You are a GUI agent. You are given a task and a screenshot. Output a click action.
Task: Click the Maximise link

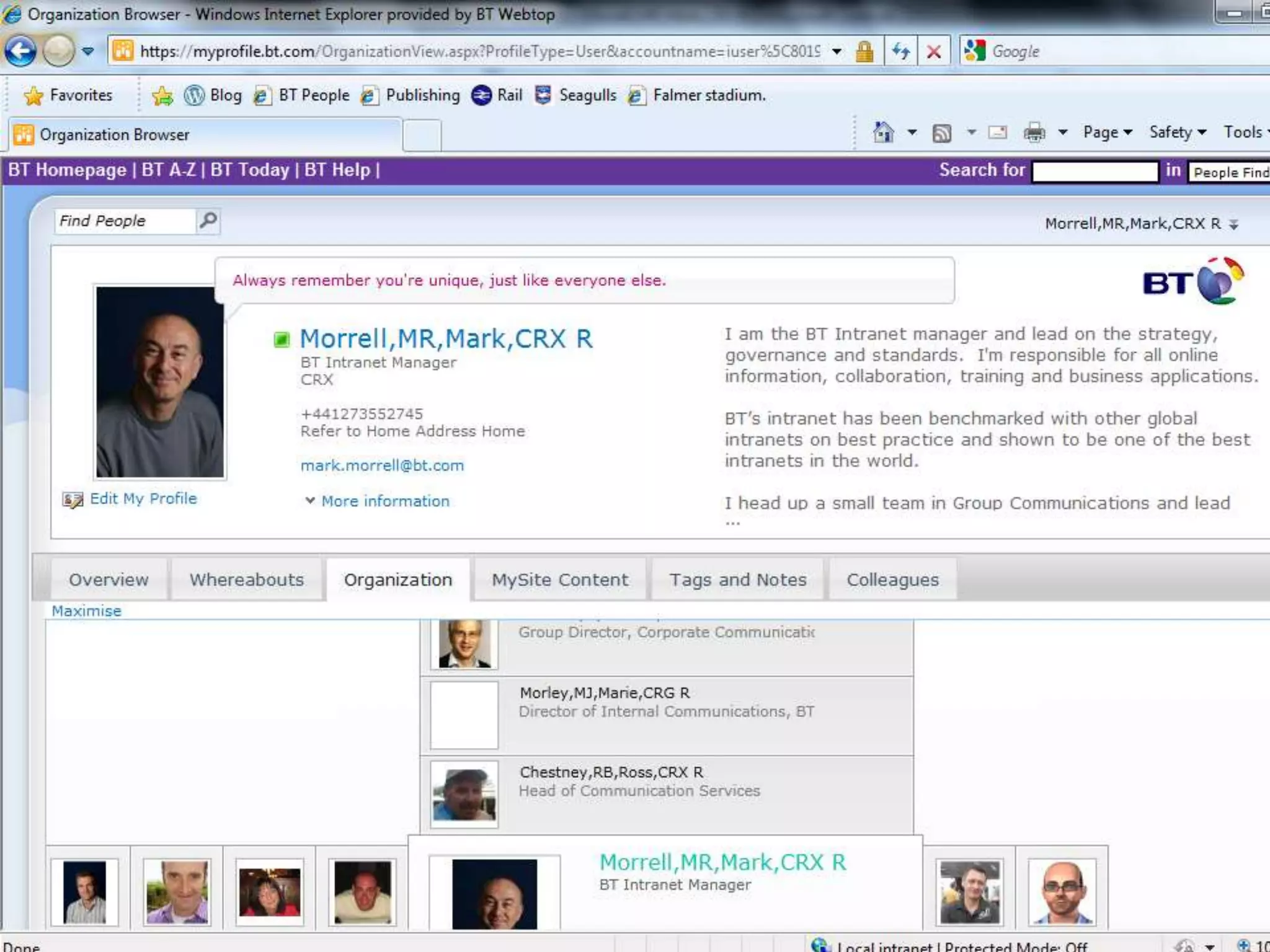86,611
